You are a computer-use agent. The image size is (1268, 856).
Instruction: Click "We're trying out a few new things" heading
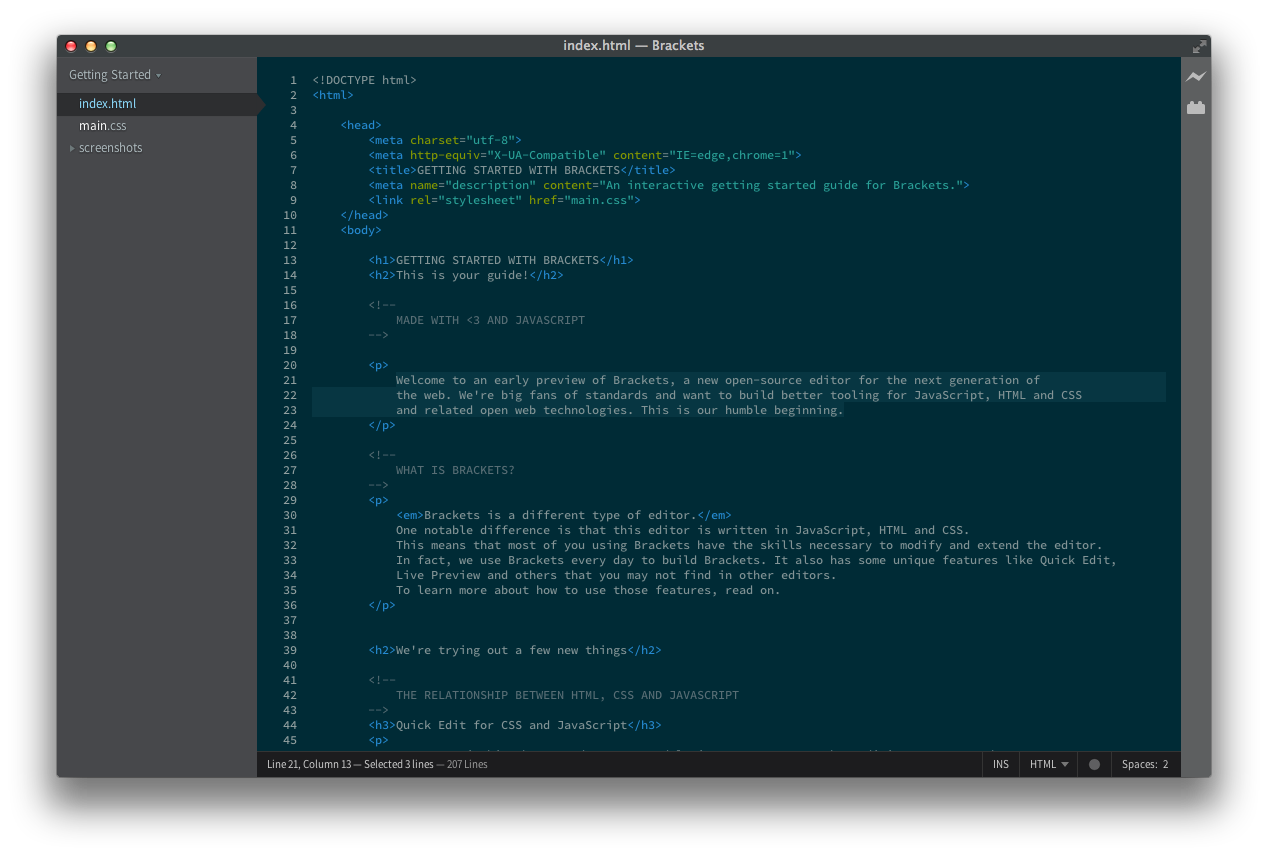pyautogui.click(x=511, y=650)
